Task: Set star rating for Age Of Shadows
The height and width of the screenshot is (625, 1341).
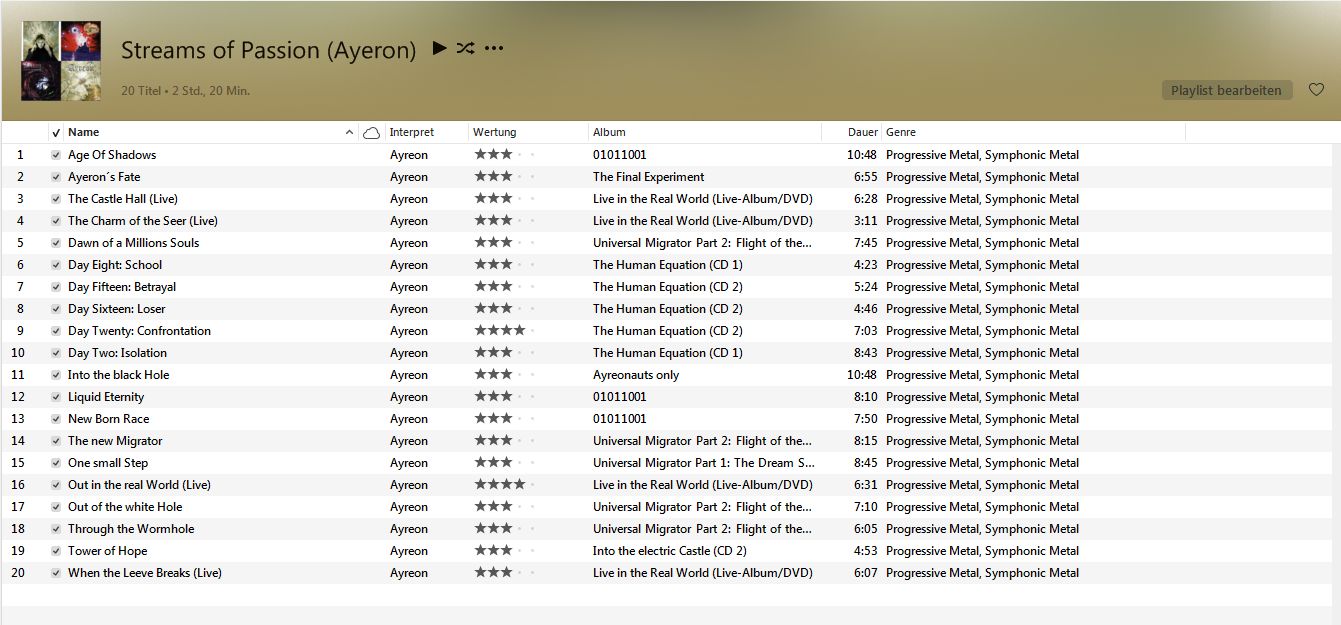Action: tap(505, 155)
